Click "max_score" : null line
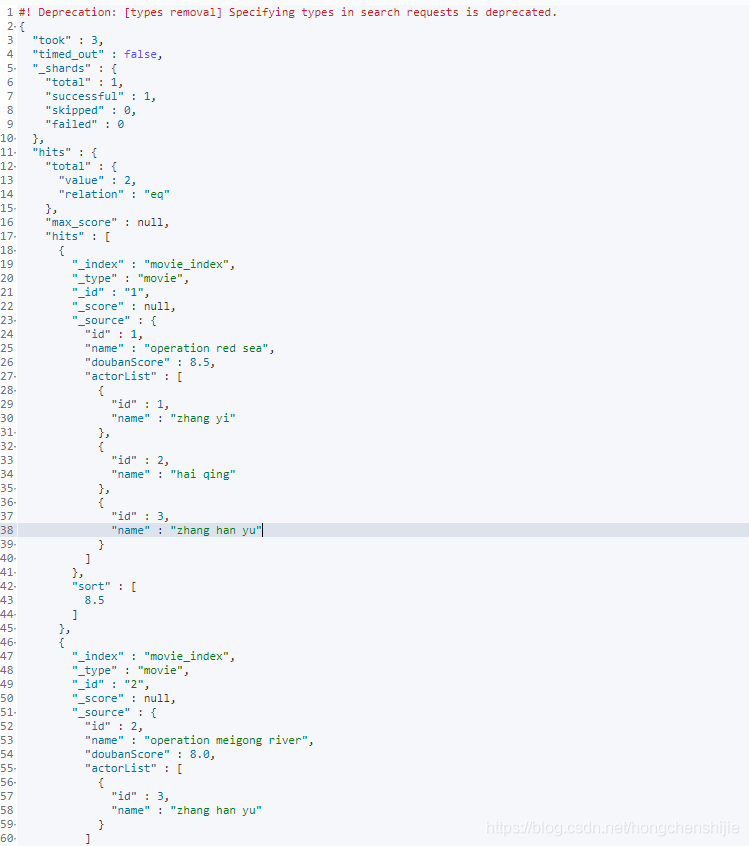This screenshot has height=846, width=749. 107,223
